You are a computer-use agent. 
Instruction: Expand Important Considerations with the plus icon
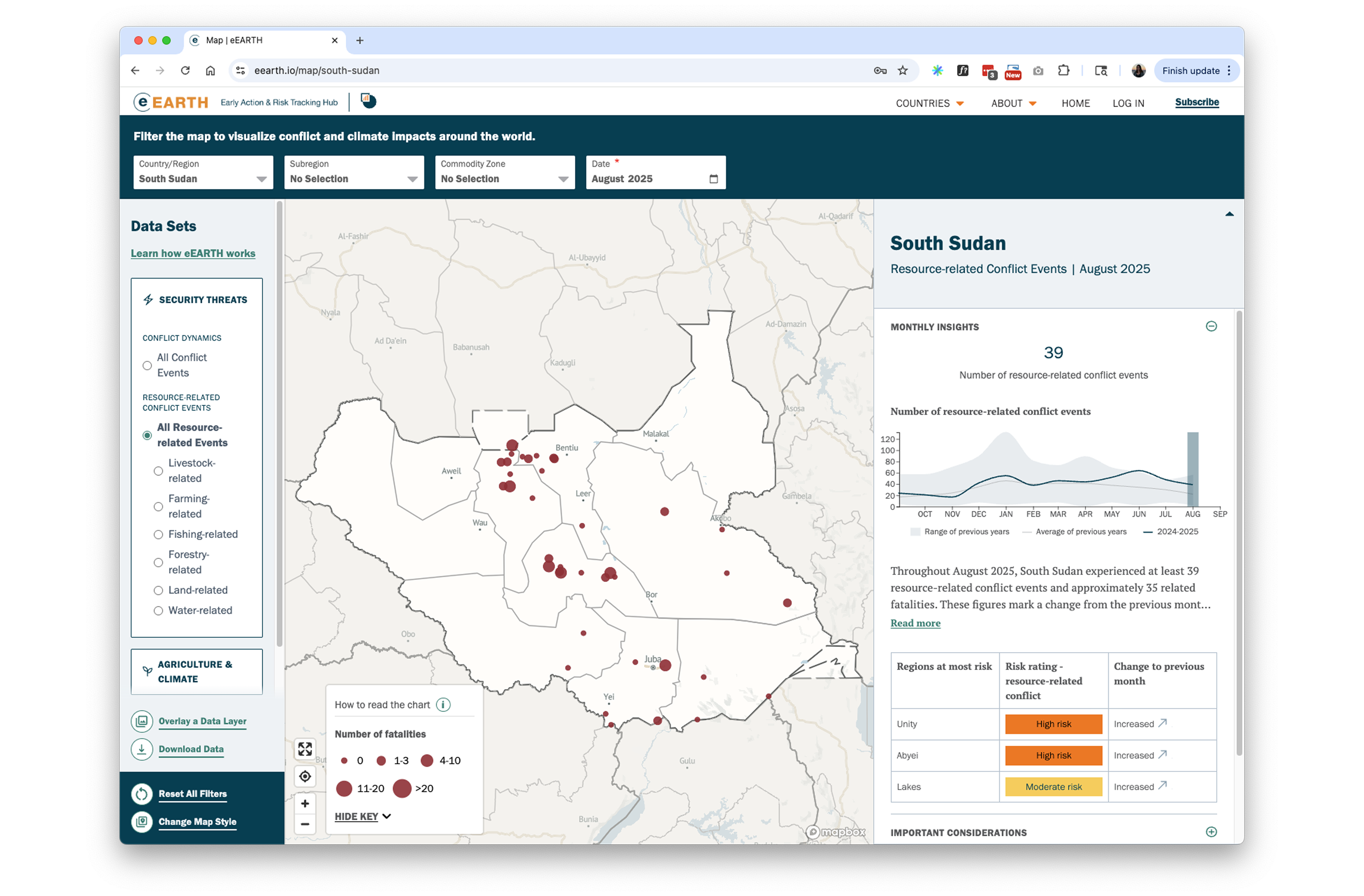click(x=1211, y=832)
